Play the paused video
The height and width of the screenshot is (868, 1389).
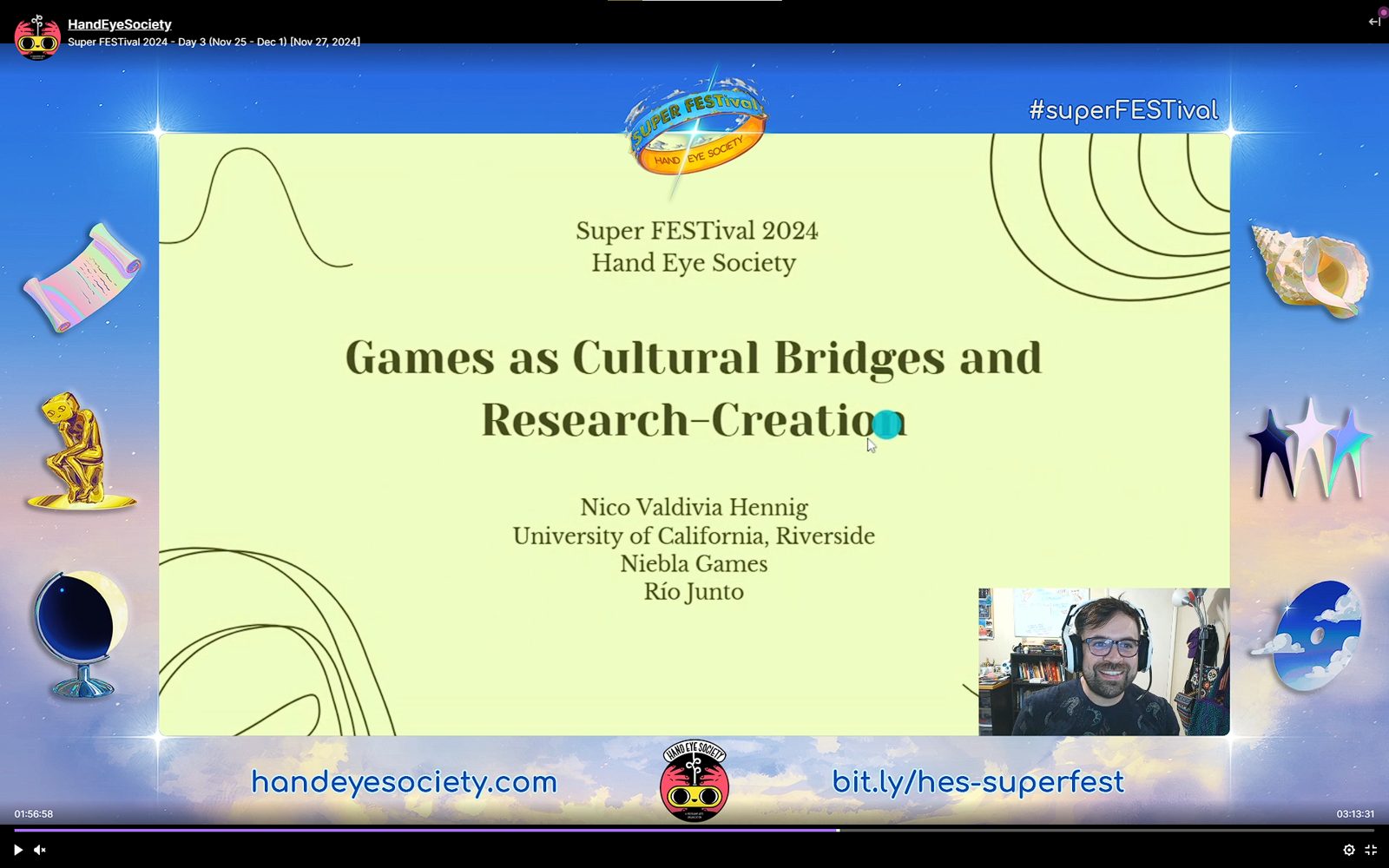pos(17,850)
